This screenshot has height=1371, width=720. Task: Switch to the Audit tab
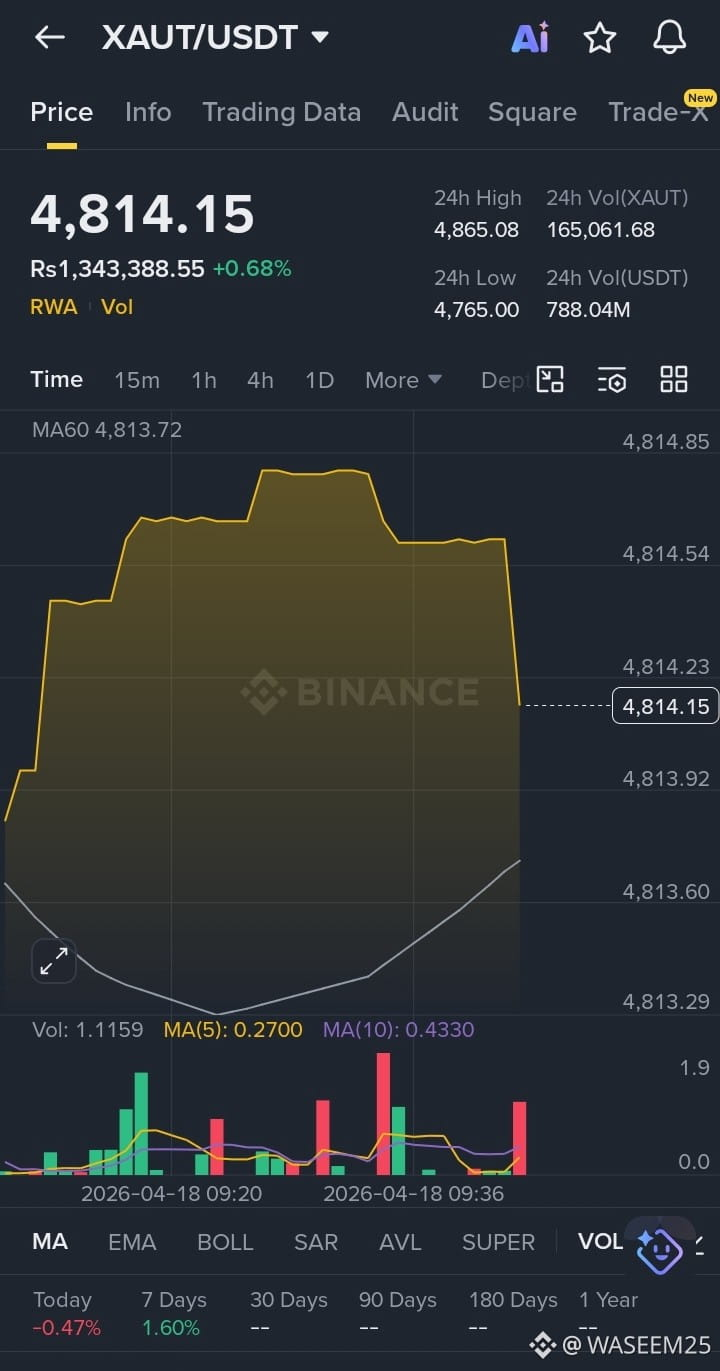click(x=425, y=112)
